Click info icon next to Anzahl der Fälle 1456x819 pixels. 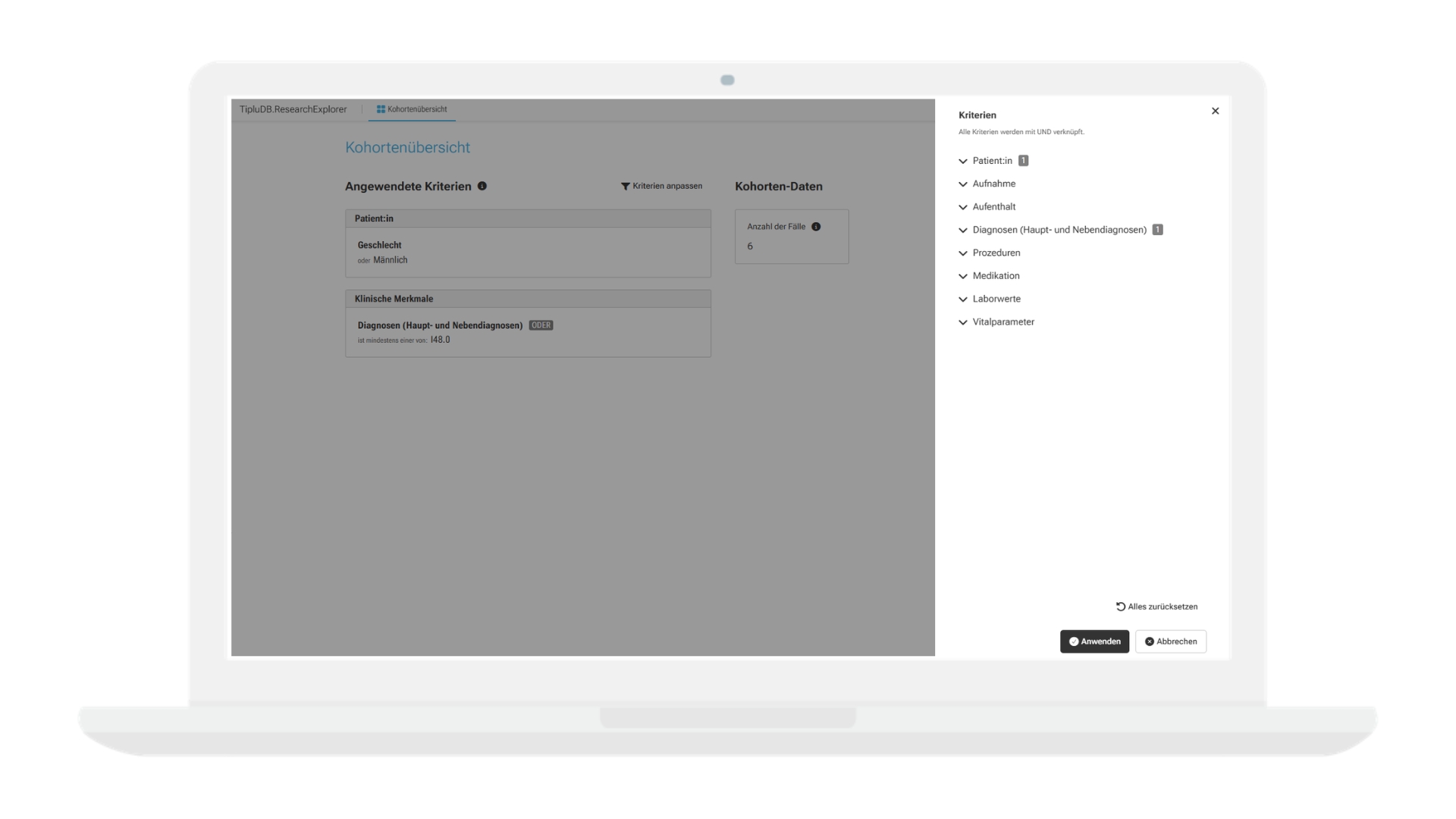click(816, 227)
